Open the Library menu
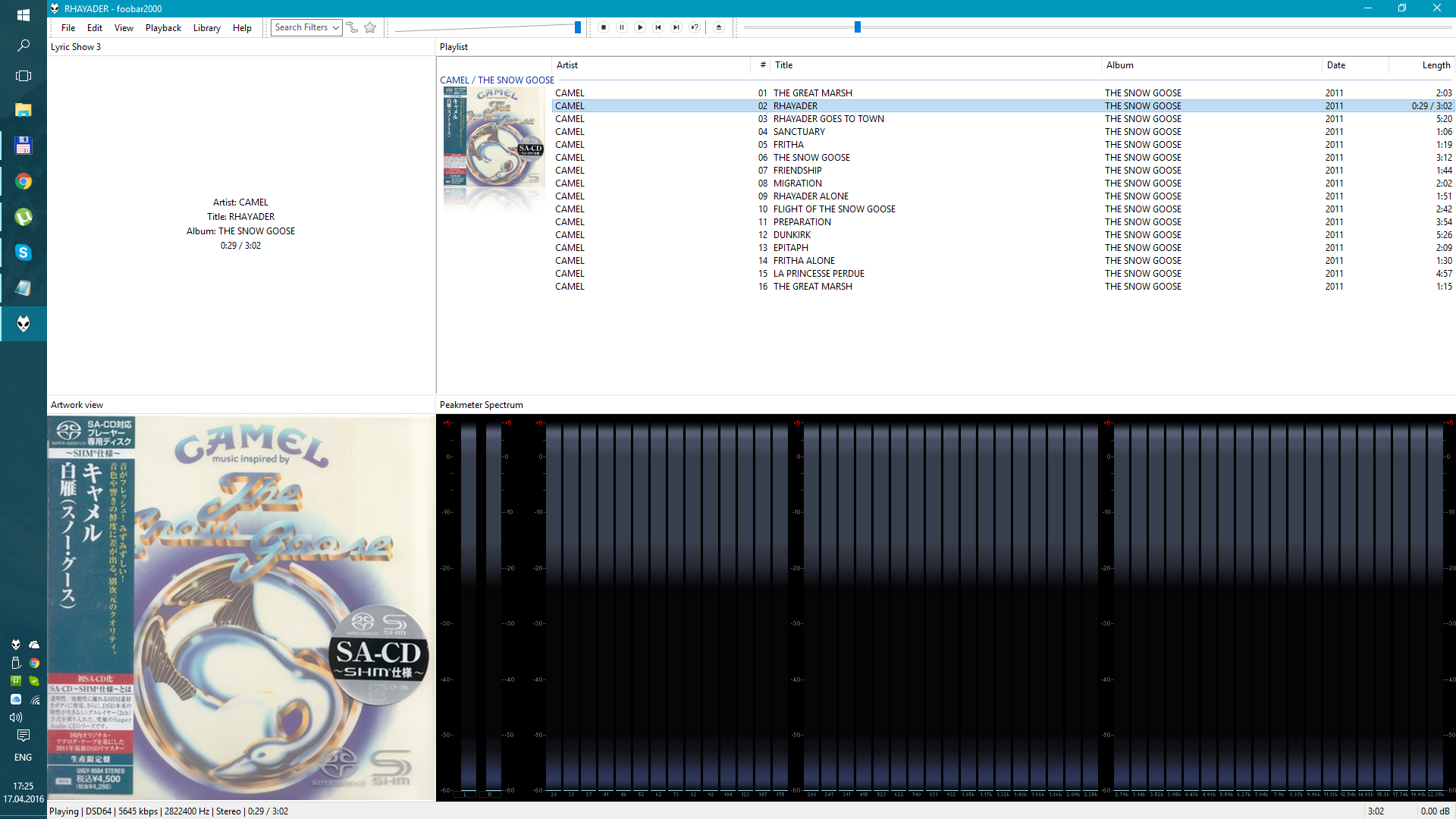The height and width of the screenshot is (819, 1456). (x=206, y=28)
